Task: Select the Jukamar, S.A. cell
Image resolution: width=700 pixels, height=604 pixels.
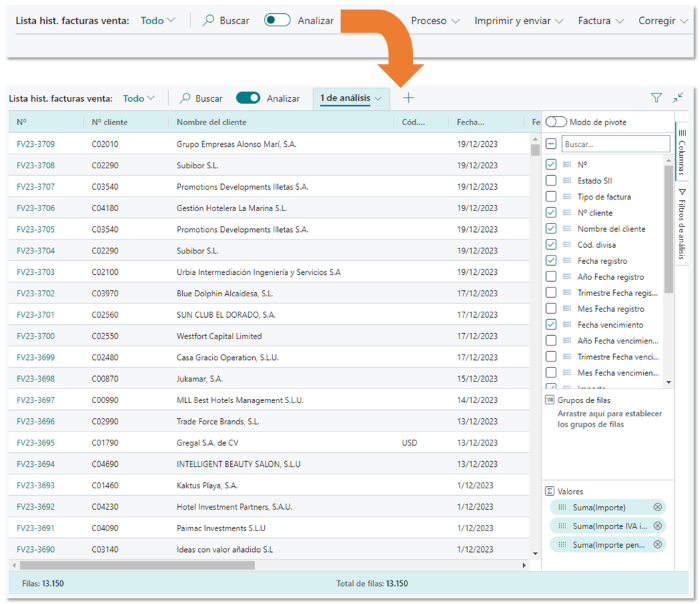Action: pyautogui.click(x=200, y=379)
